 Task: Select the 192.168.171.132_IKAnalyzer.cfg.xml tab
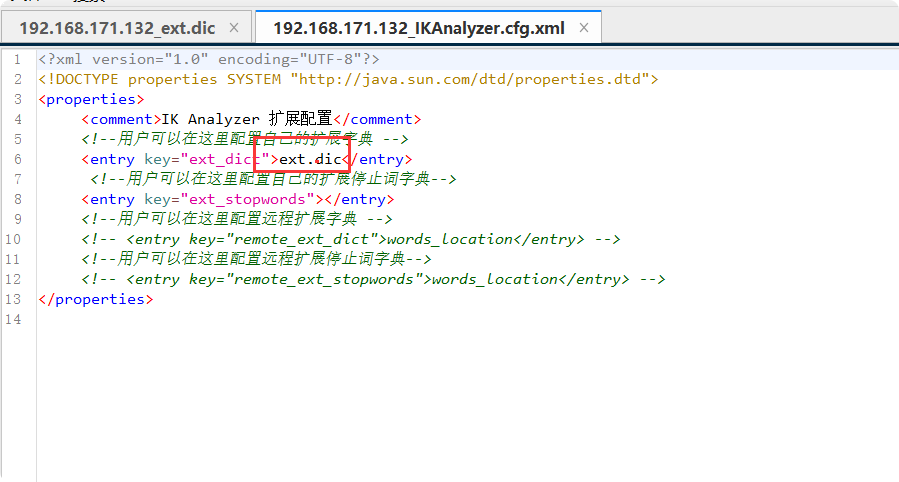point(419,28)
